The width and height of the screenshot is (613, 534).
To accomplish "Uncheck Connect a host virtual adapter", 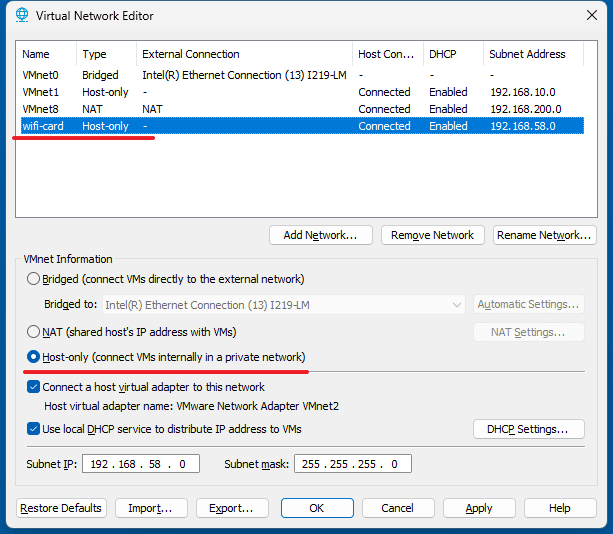I will click(34, 387).
